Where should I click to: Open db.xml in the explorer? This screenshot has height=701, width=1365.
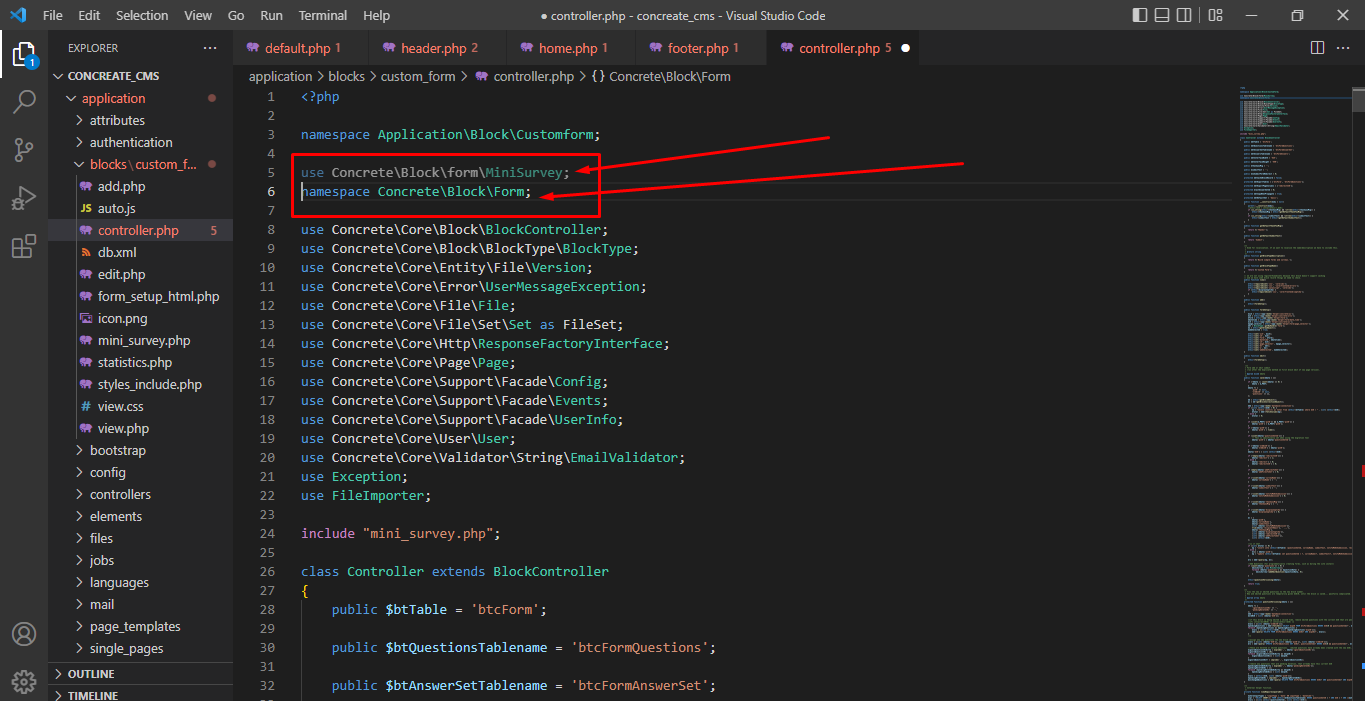point(141,252)
